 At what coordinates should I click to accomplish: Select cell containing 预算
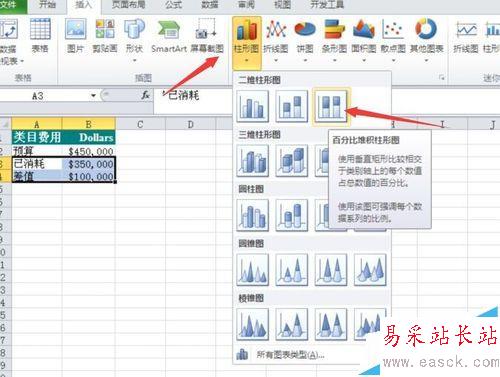click(37, 151)
